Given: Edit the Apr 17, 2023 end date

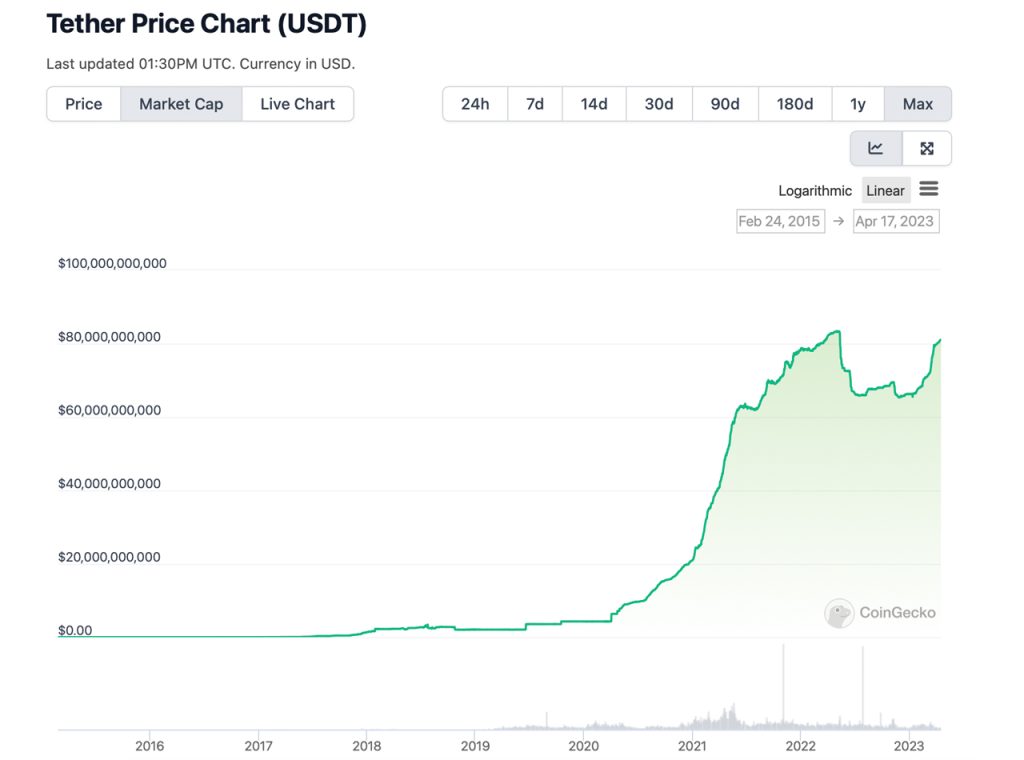Looking at the screenshot, I should 895,221.
